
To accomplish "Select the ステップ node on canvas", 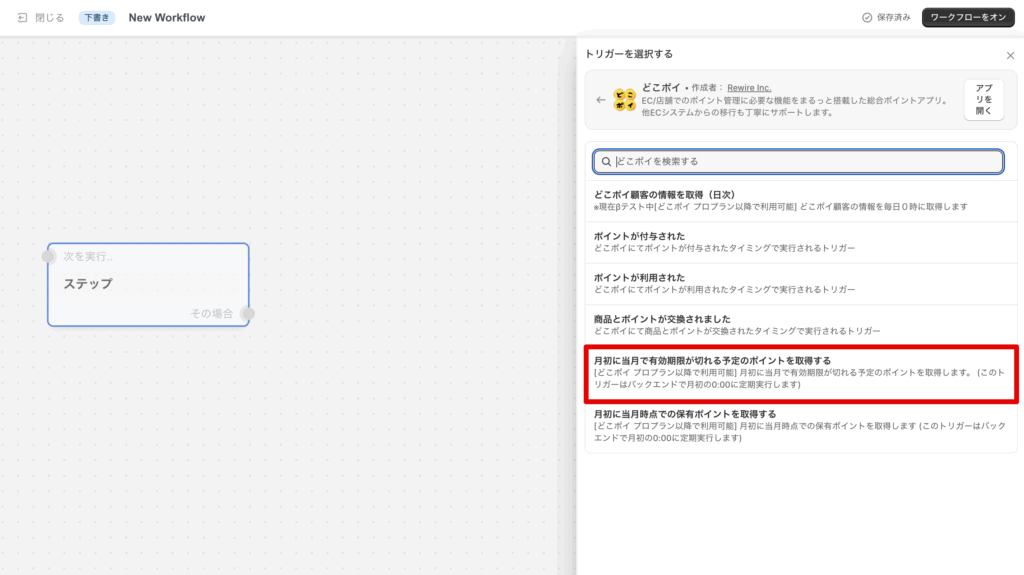I will point(148,285).
